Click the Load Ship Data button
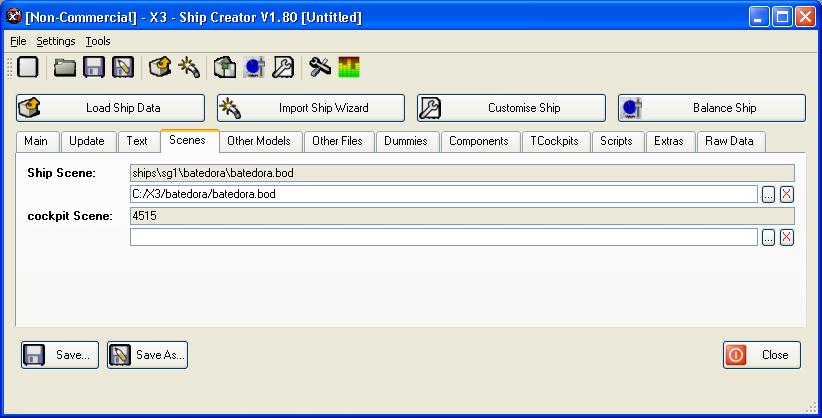The image size is (822, 418). point(111,108)
